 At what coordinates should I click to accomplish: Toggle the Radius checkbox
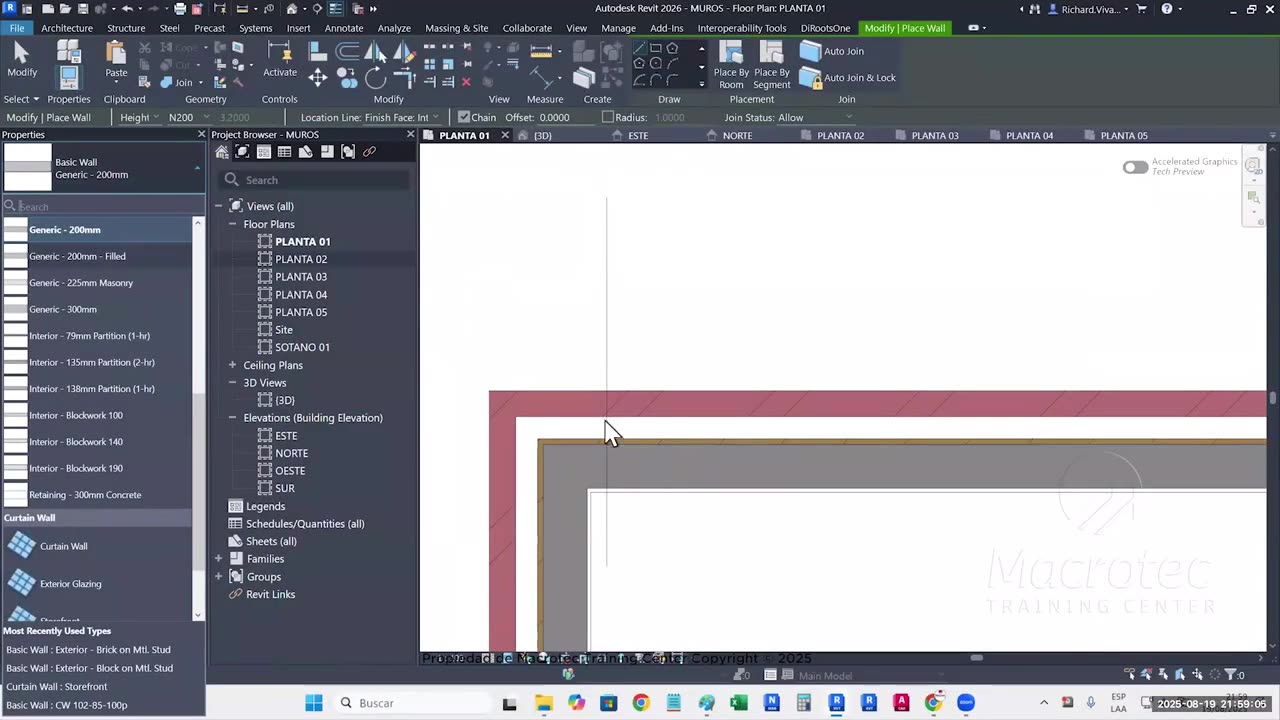point(607,117)
